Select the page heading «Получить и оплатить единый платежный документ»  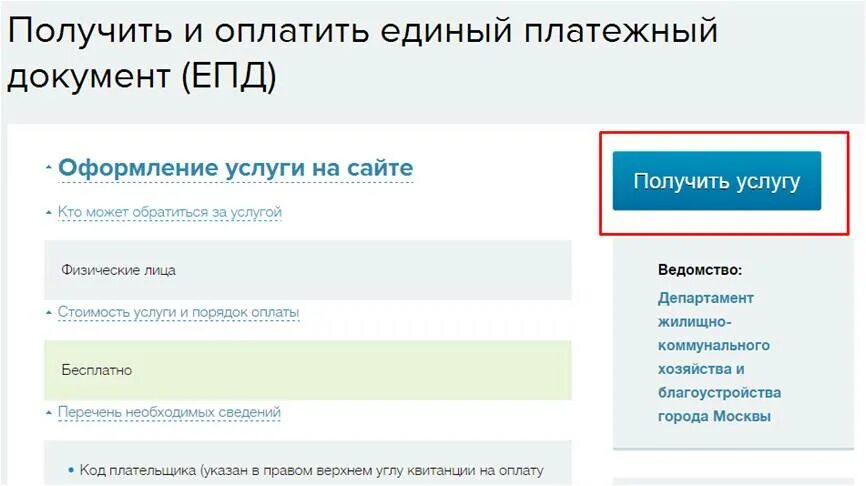click(362, 52)
